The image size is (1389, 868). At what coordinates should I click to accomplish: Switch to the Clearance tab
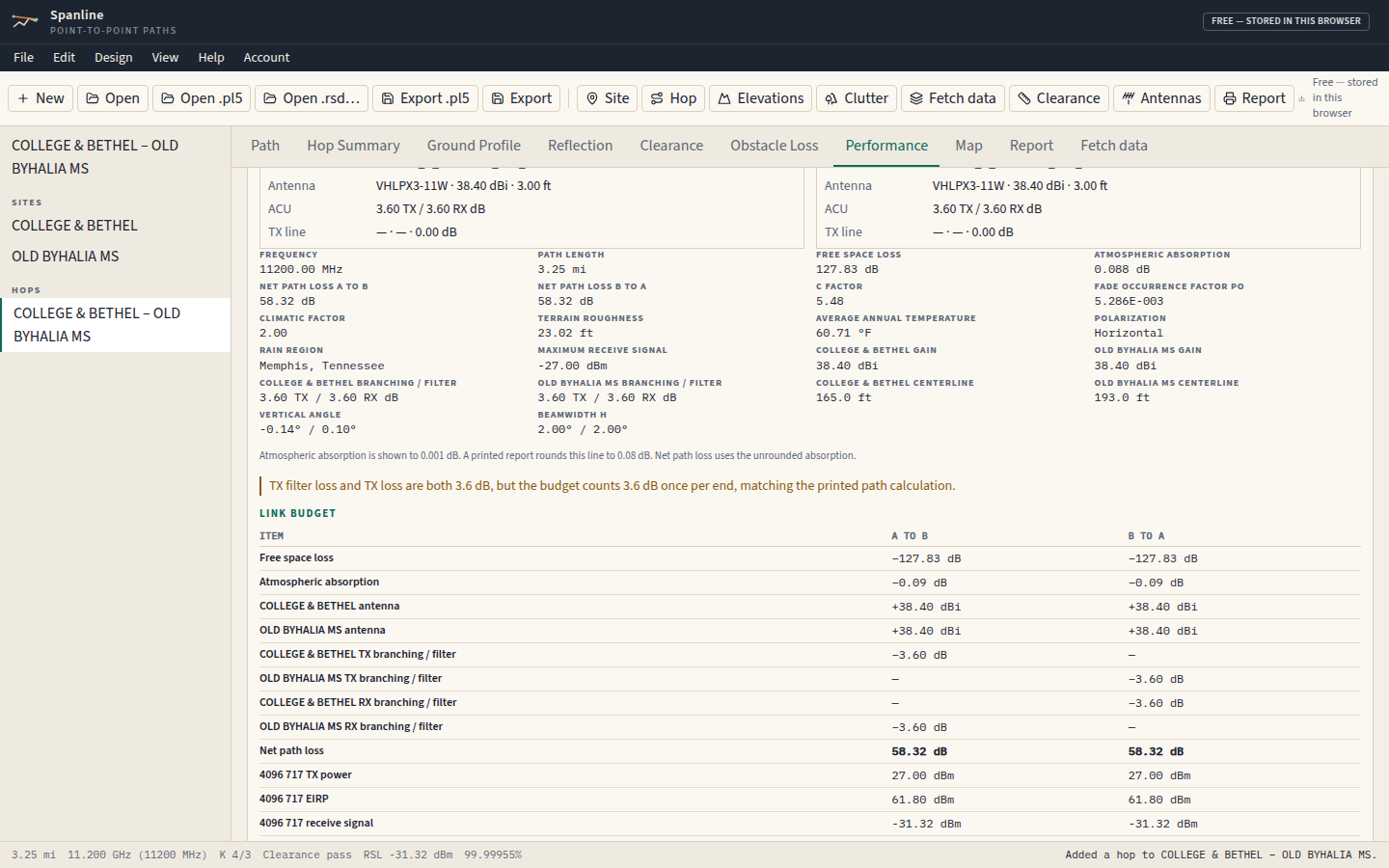click(671, 146)
